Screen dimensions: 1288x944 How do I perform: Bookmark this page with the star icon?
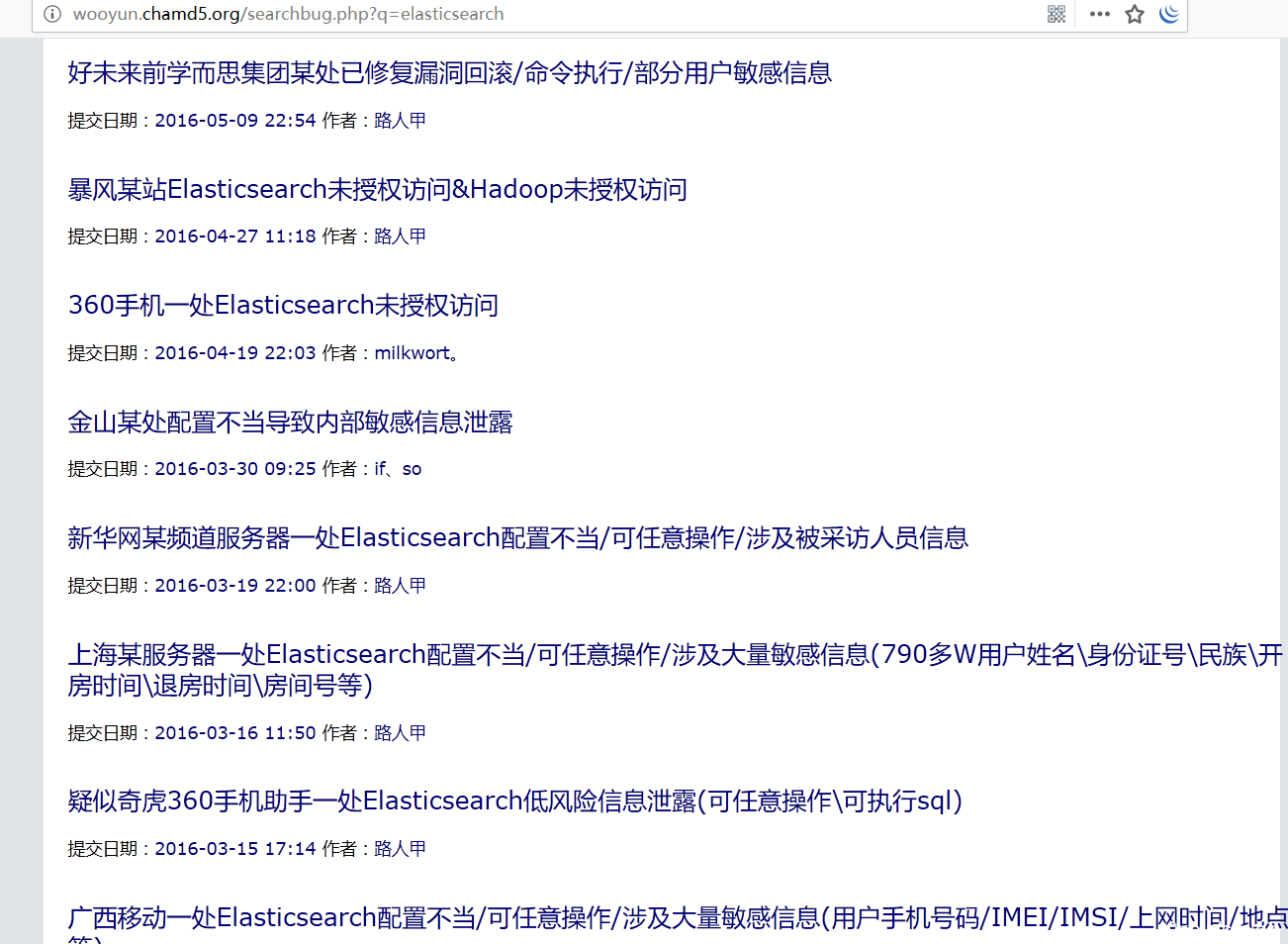pyautogui.click(x=1135, y=14)
